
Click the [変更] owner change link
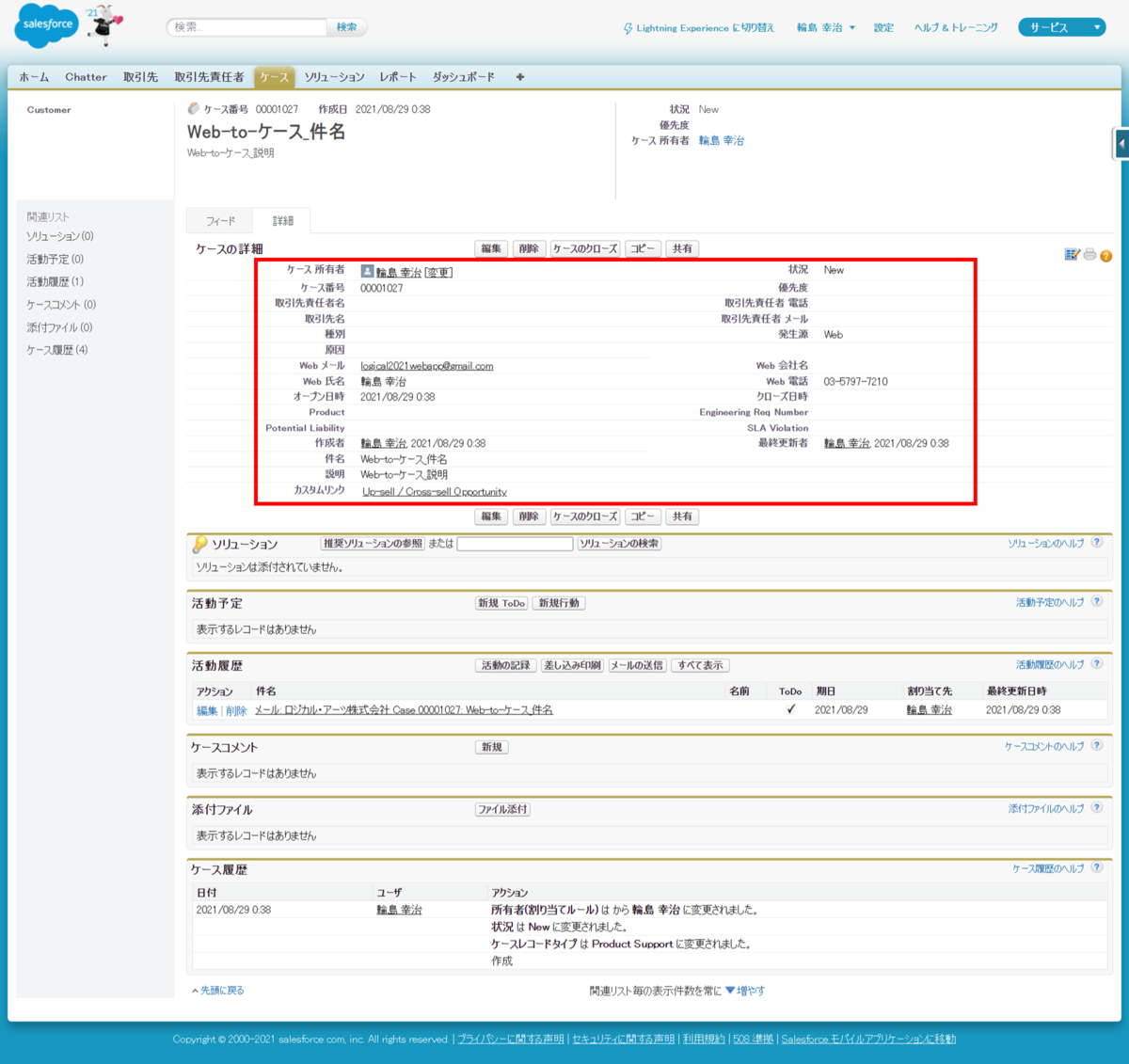click(x=438, y=273)
